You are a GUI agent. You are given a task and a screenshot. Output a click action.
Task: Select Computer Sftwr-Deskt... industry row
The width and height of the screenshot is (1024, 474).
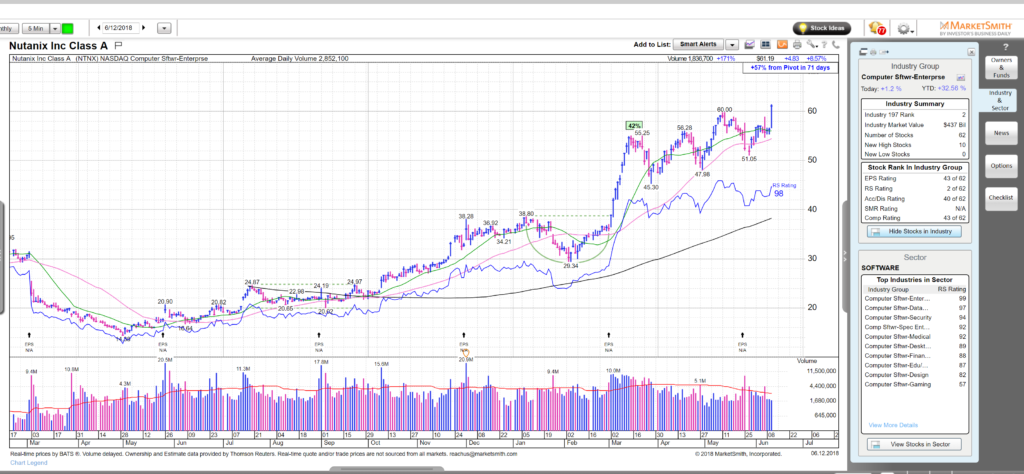point(915,346)
